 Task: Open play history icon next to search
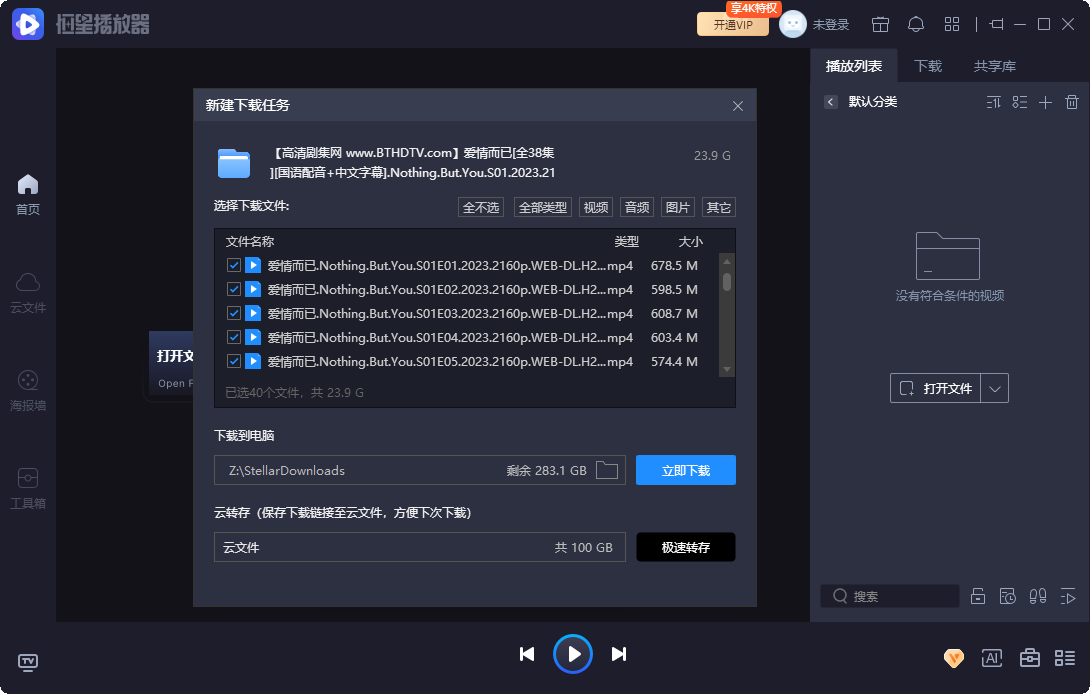click(1008, 595)
